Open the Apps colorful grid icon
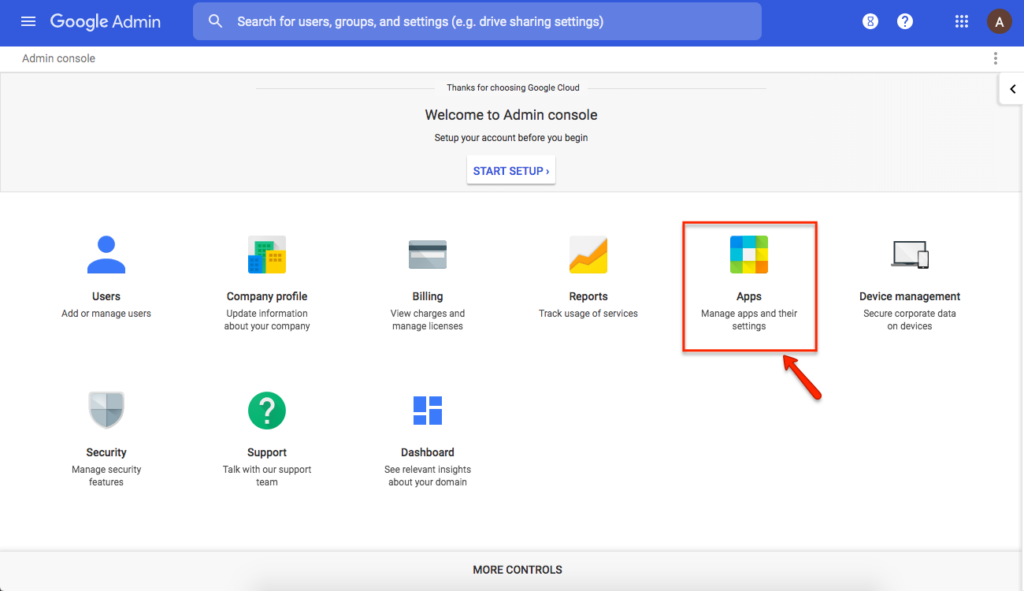 click(x=748, y=255)
